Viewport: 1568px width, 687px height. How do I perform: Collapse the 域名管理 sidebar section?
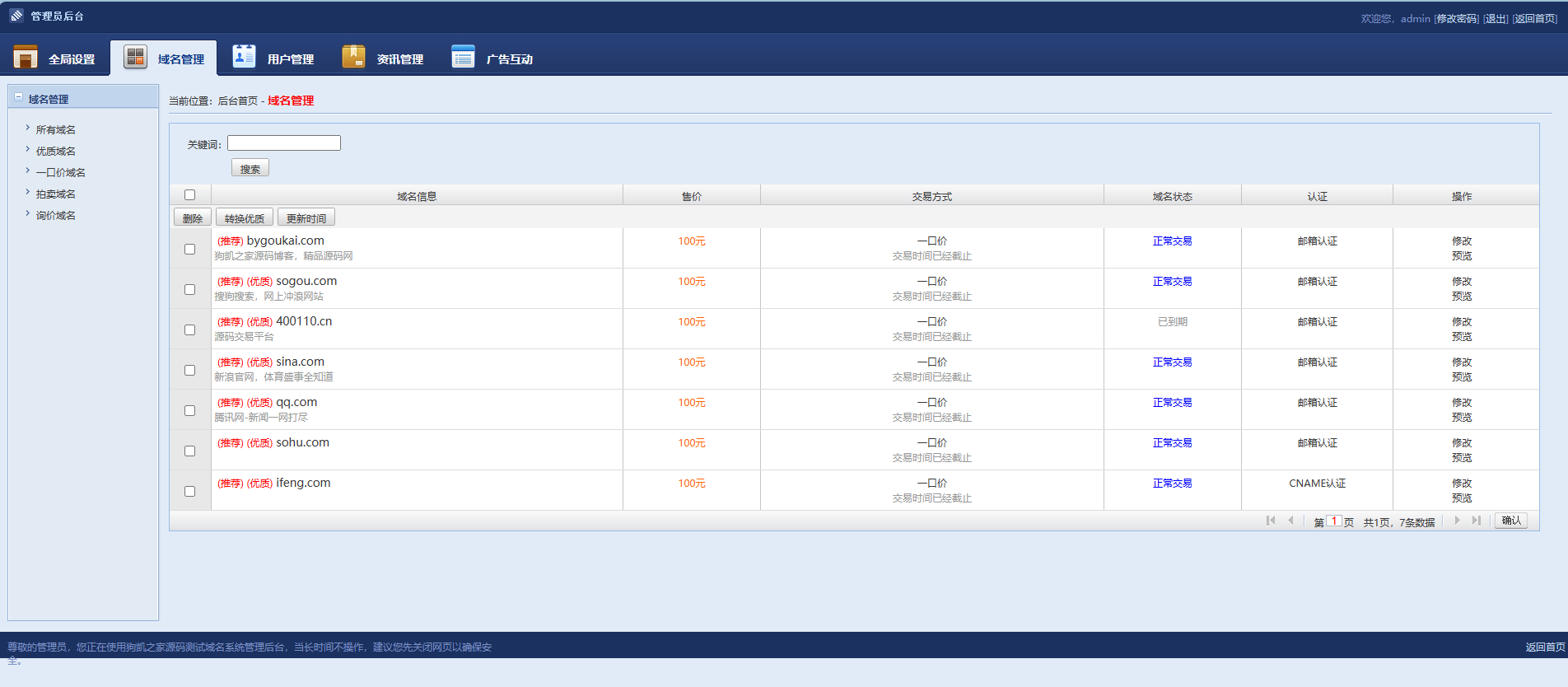point(18,97)
